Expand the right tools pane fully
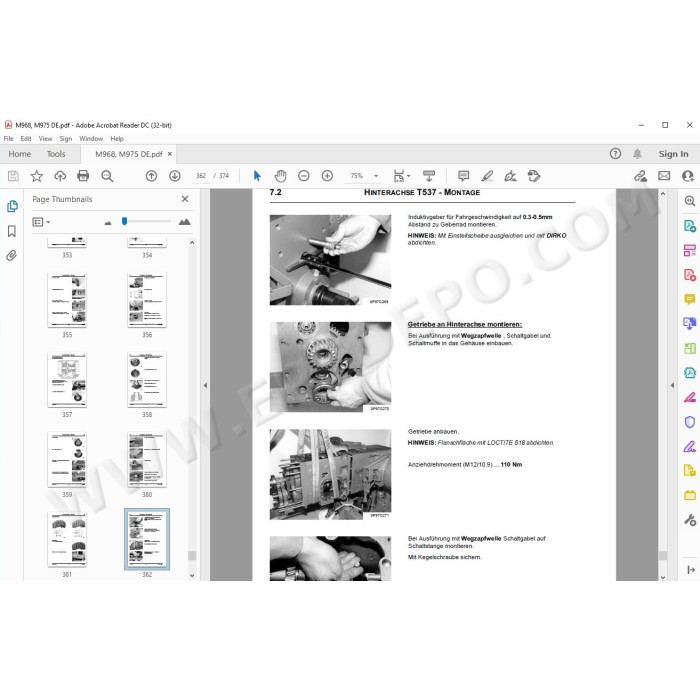Viewport: 700px width, 700px height. tap(691, 570)
